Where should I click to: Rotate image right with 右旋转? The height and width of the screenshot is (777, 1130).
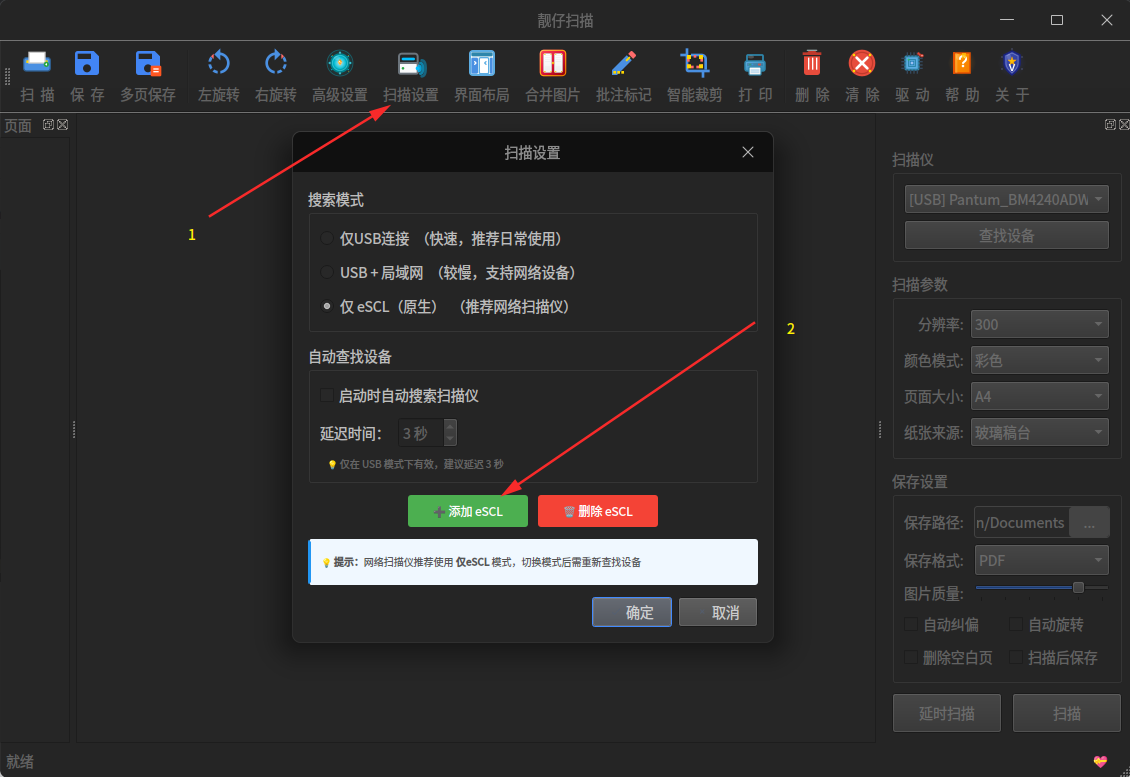(x=275, y=63)
